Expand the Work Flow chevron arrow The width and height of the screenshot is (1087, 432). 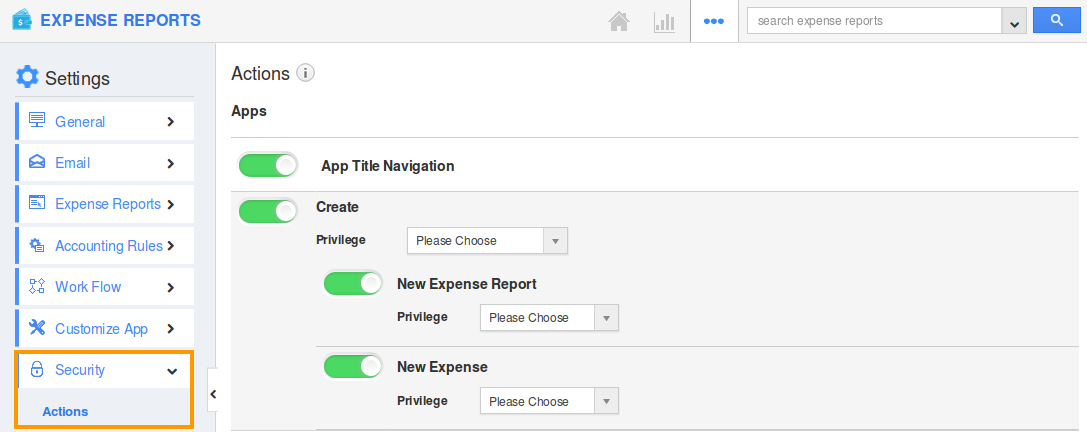coord(171,287)
